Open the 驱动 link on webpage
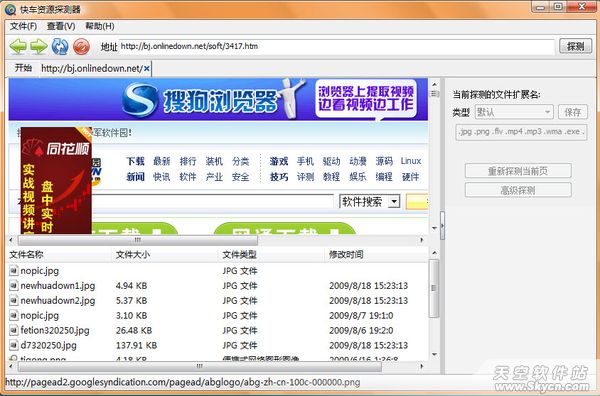The height and width of the screenshot is (396, 600). [331, 161]
